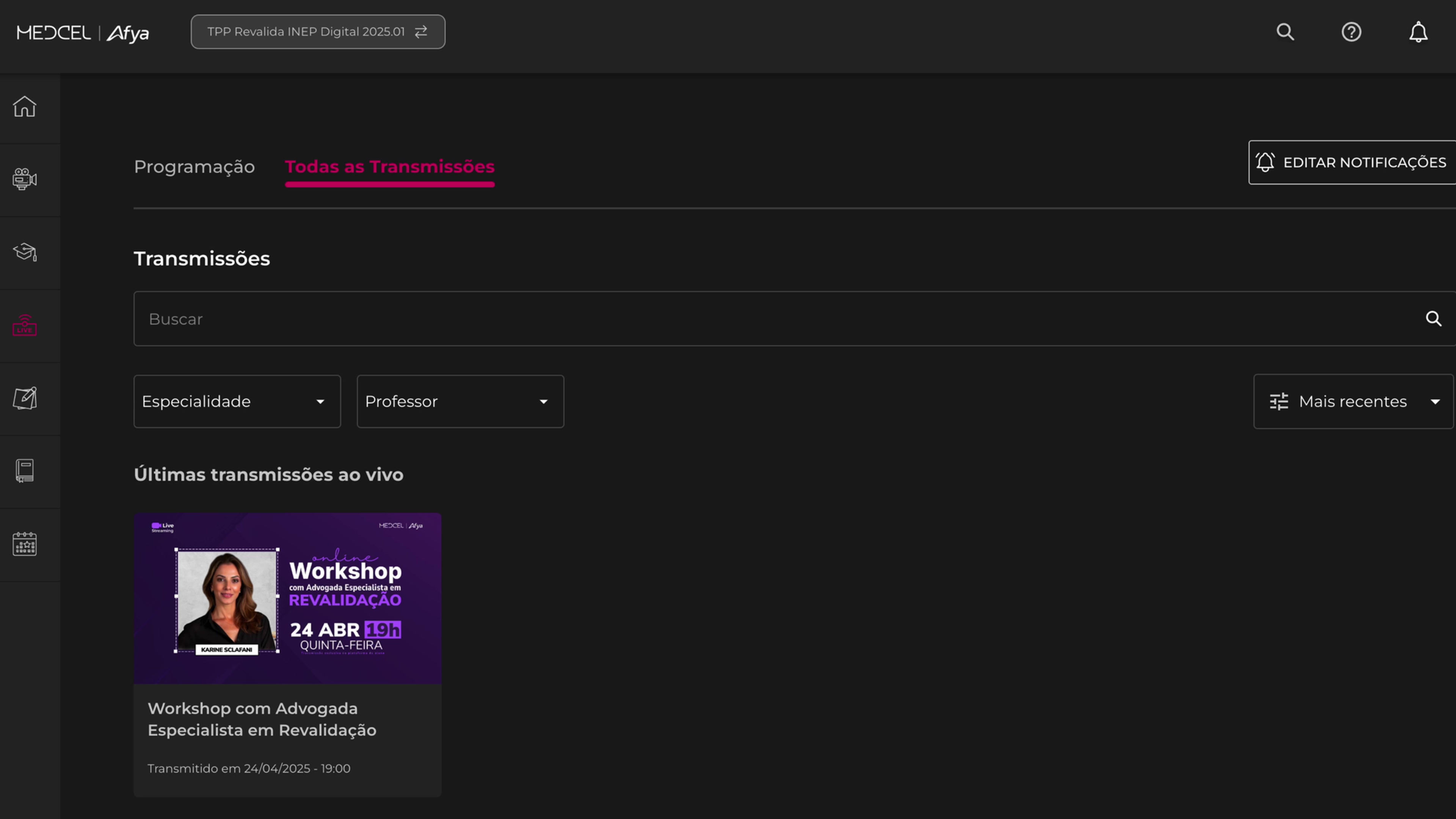Image resolution: width=1456 pixels, height=819 pixels.
Task: Open the help question mark icon
Action: [x=1351, y=31]
